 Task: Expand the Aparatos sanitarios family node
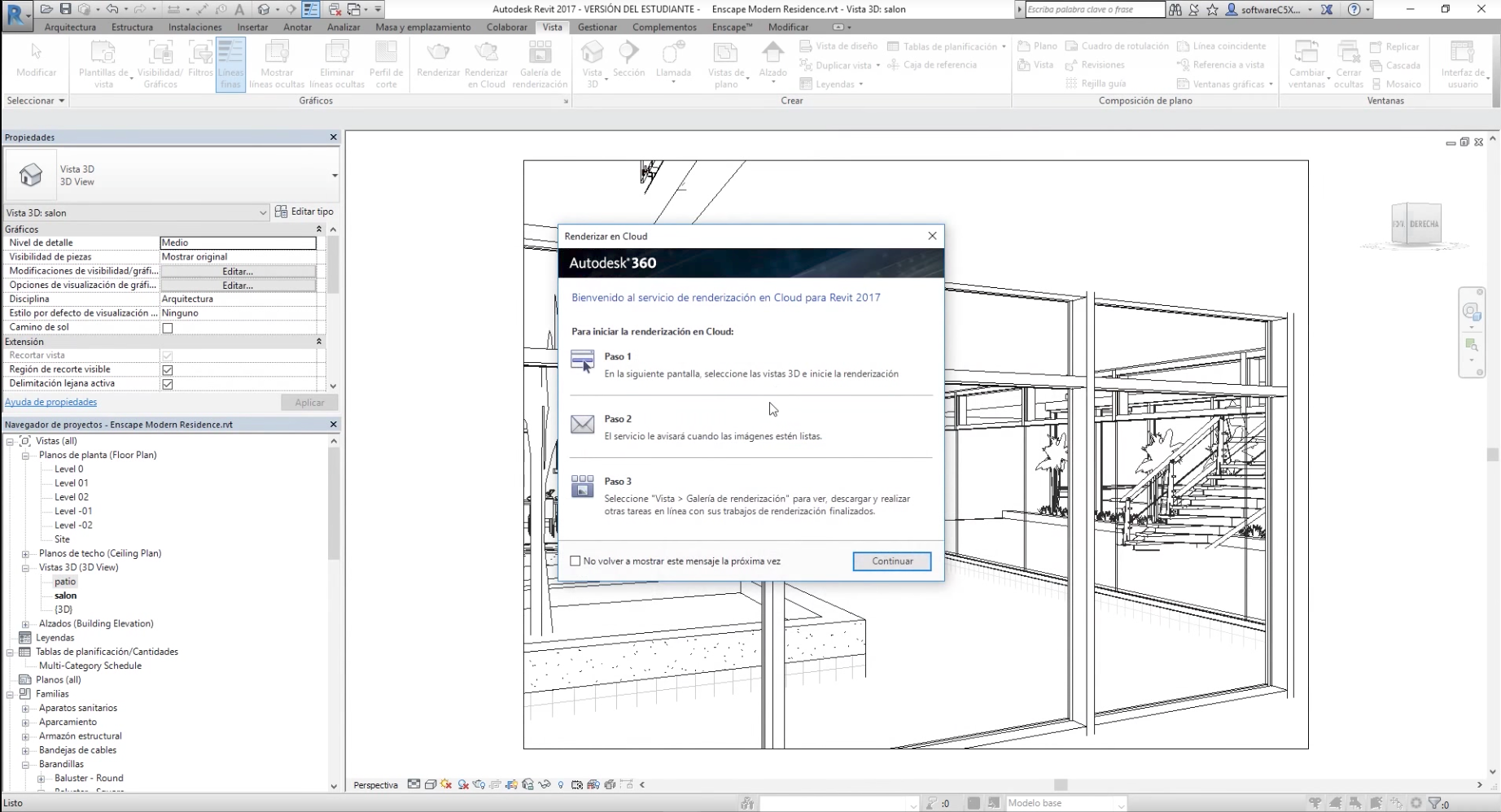pos(25,709)
